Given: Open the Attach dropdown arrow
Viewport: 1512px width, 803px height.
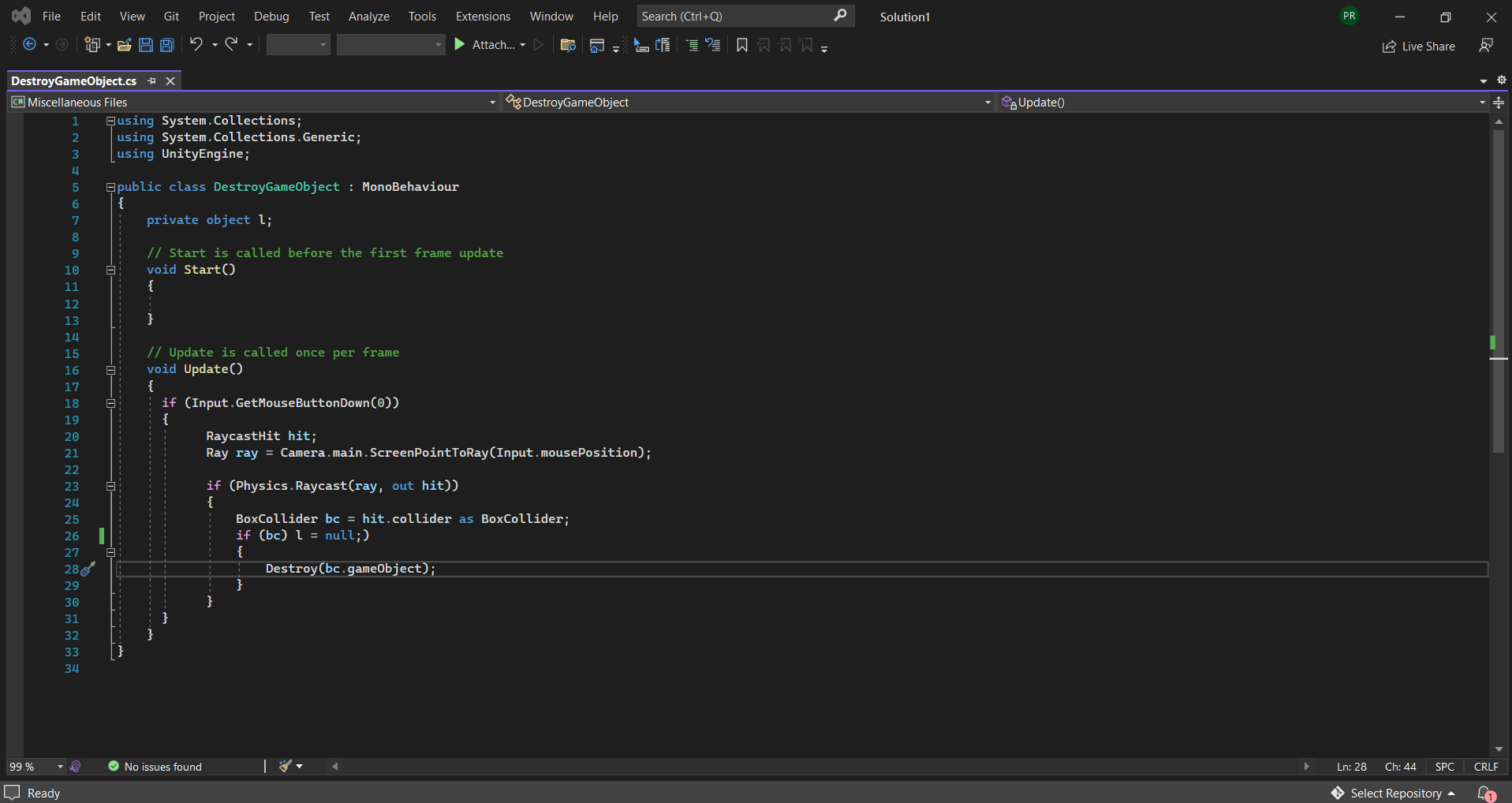Looking at the screenshot, I should click(x=522, y=45).
